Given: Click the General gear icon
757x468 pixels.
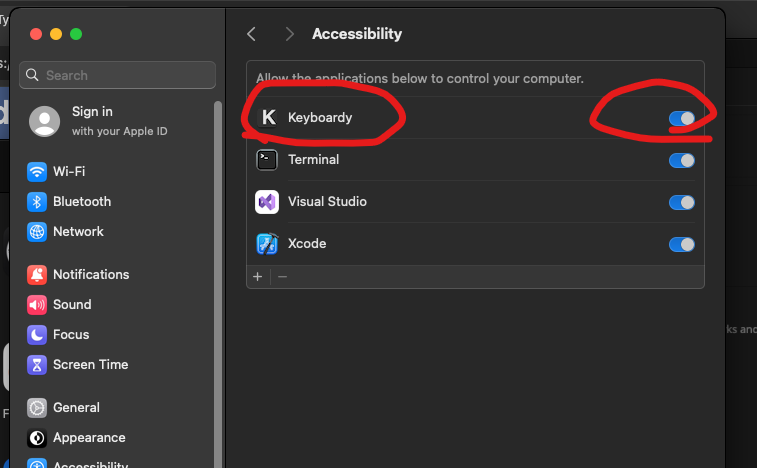Looking at the screenshot, I should [37, 408].
